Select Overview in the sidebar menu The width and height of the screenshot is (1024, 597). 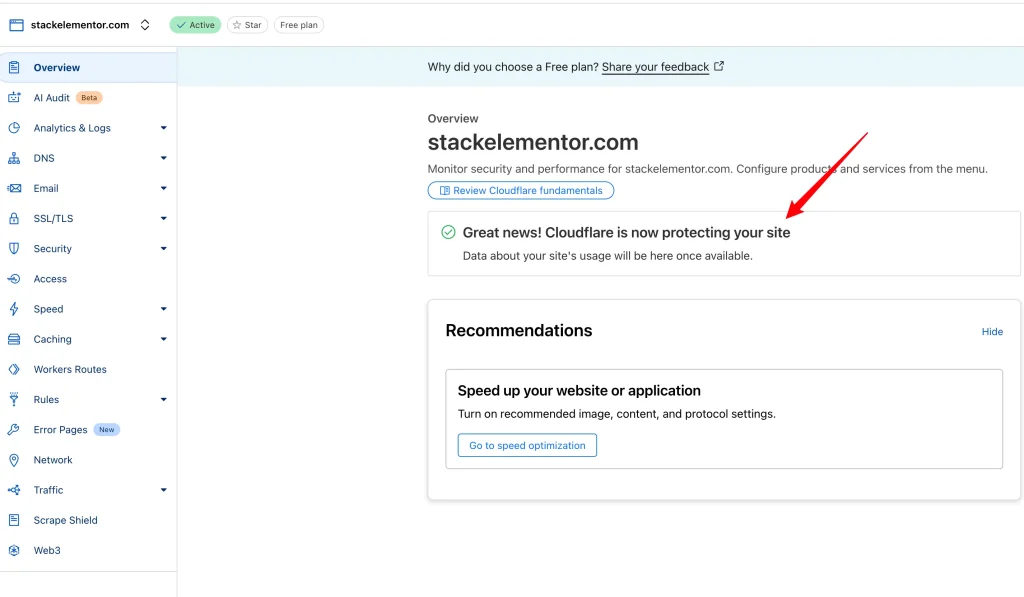88,67
